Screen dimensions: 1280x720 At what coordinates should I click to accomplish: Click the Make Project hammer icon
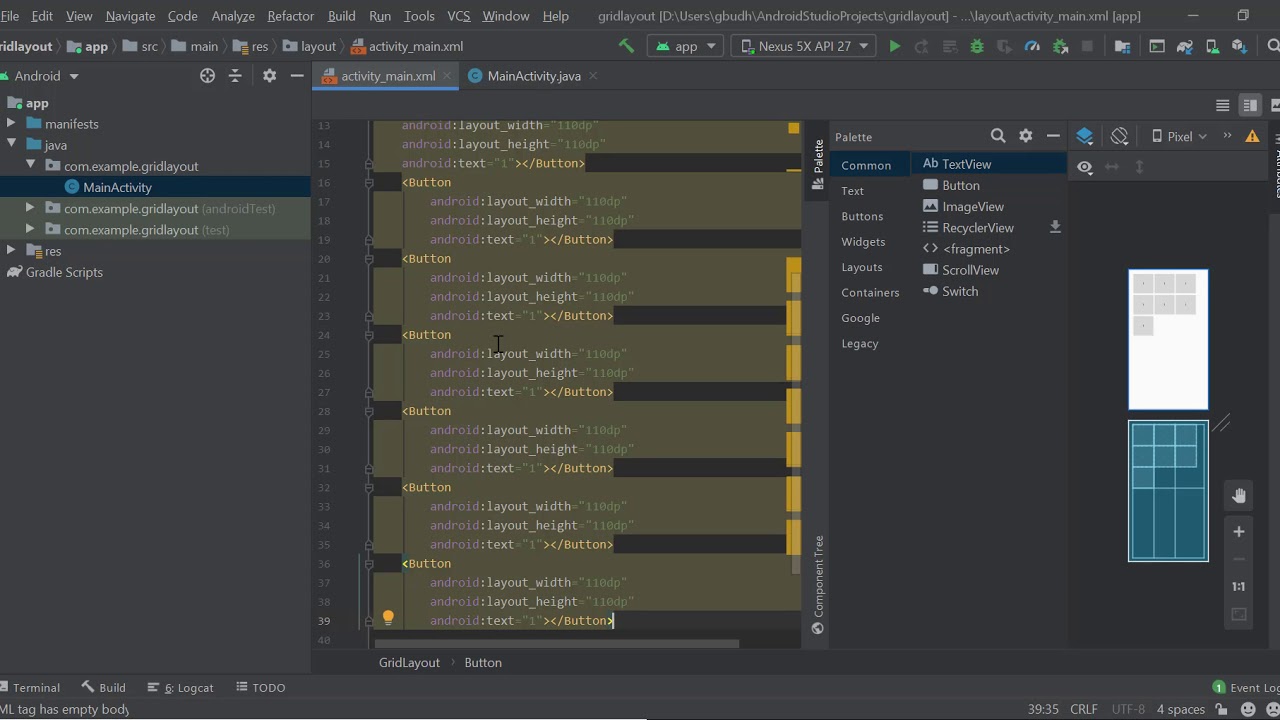[626, 46]
